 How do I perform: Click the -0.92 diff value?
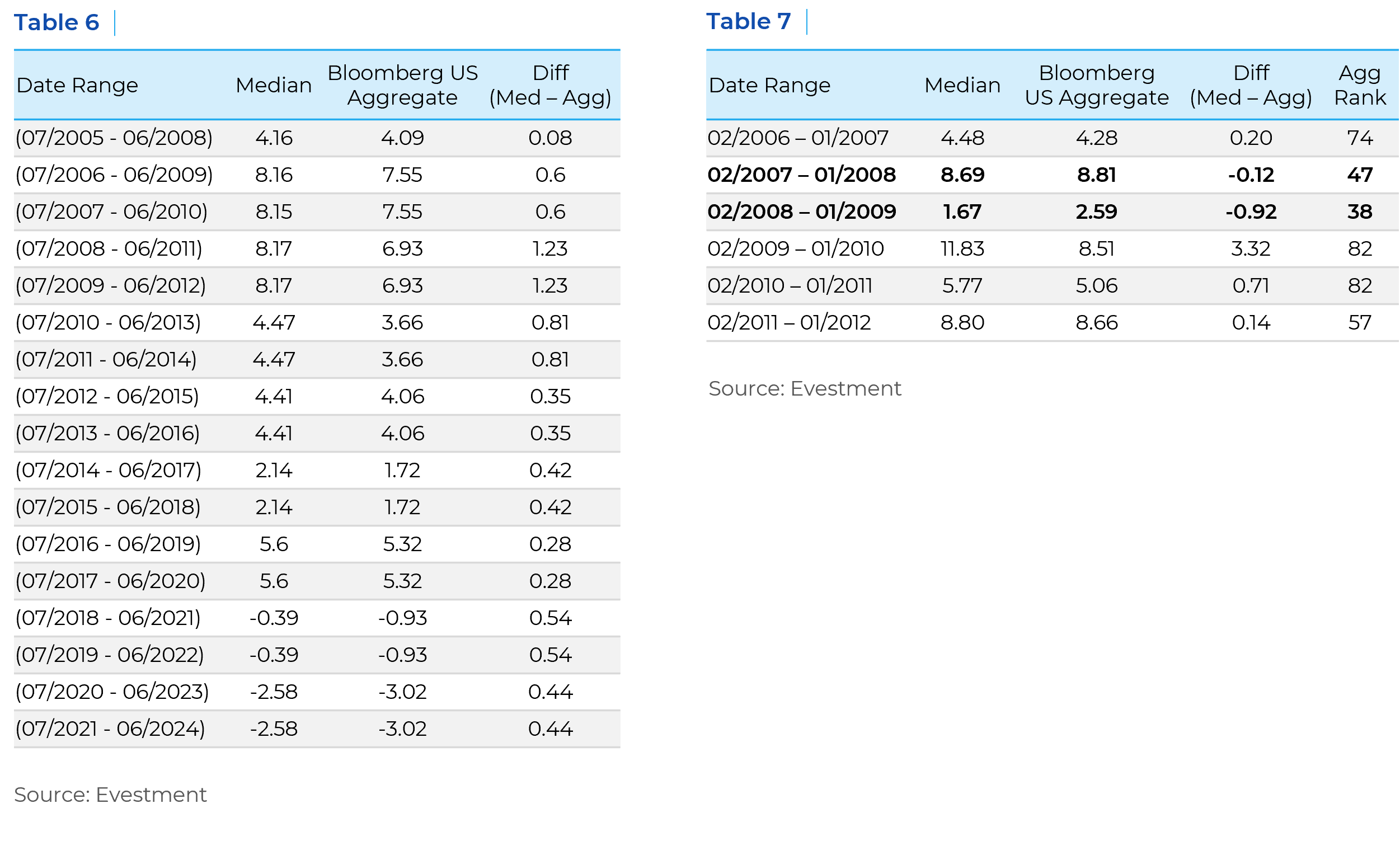pos(1251,212)
